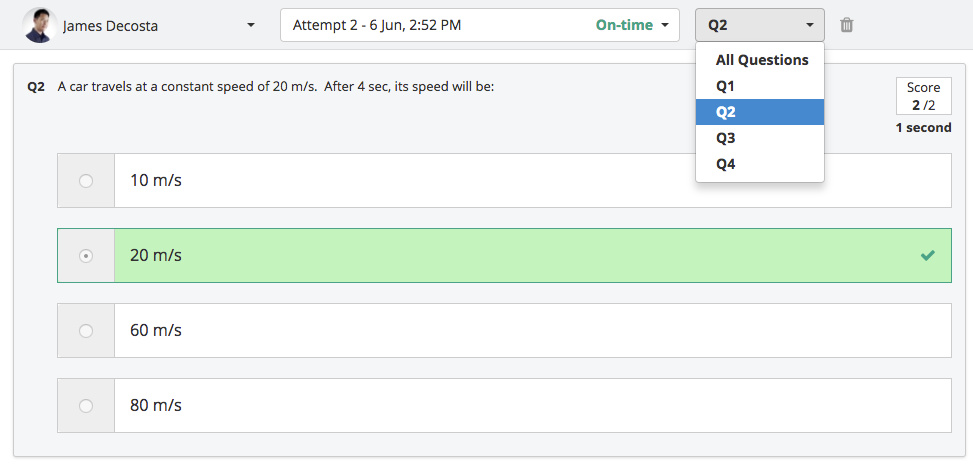This screenshot has height=469, width=973.
Task: Click the trash delete icon
Action: pyautogui.click(x=846, y=25)
